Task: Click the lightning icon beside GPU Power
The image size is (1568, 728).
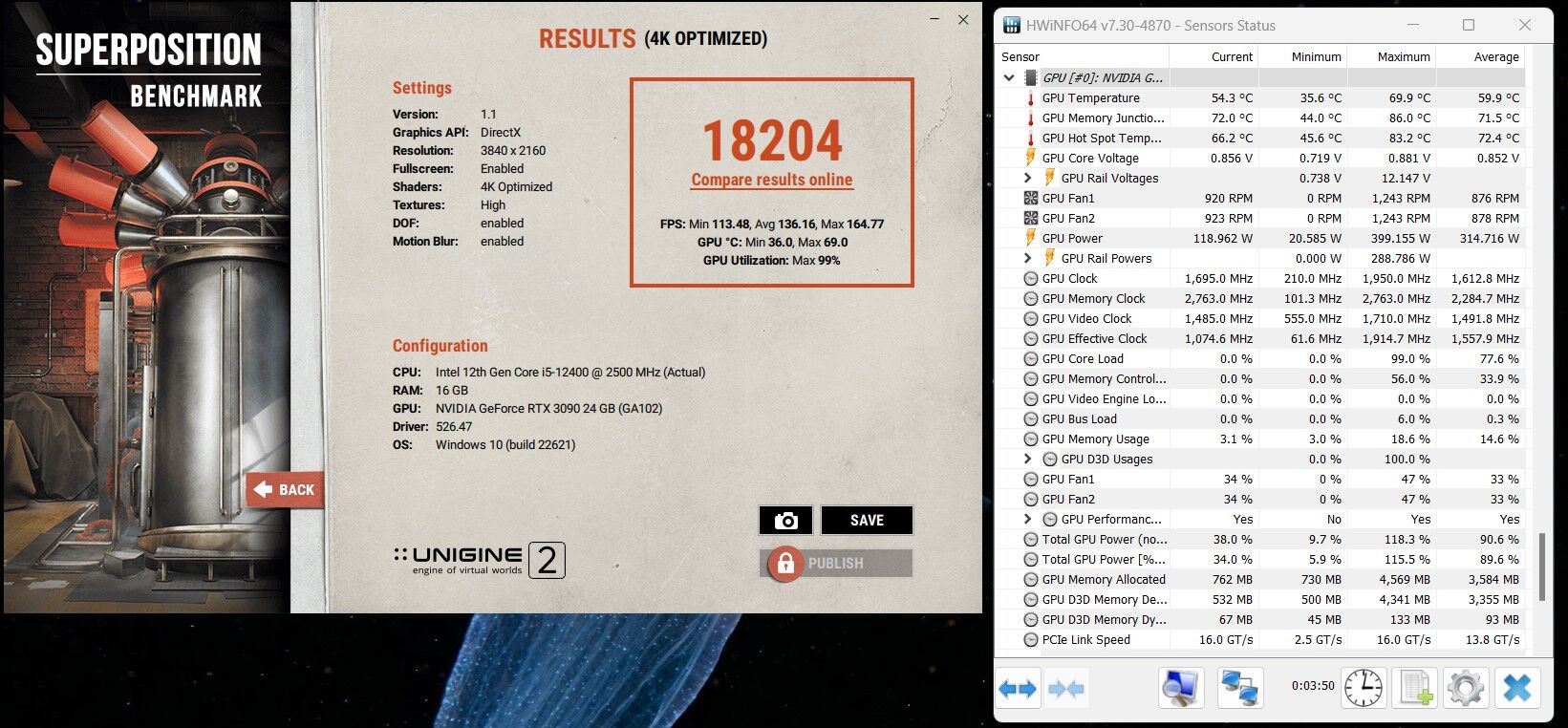Action: pos(1030,238)
